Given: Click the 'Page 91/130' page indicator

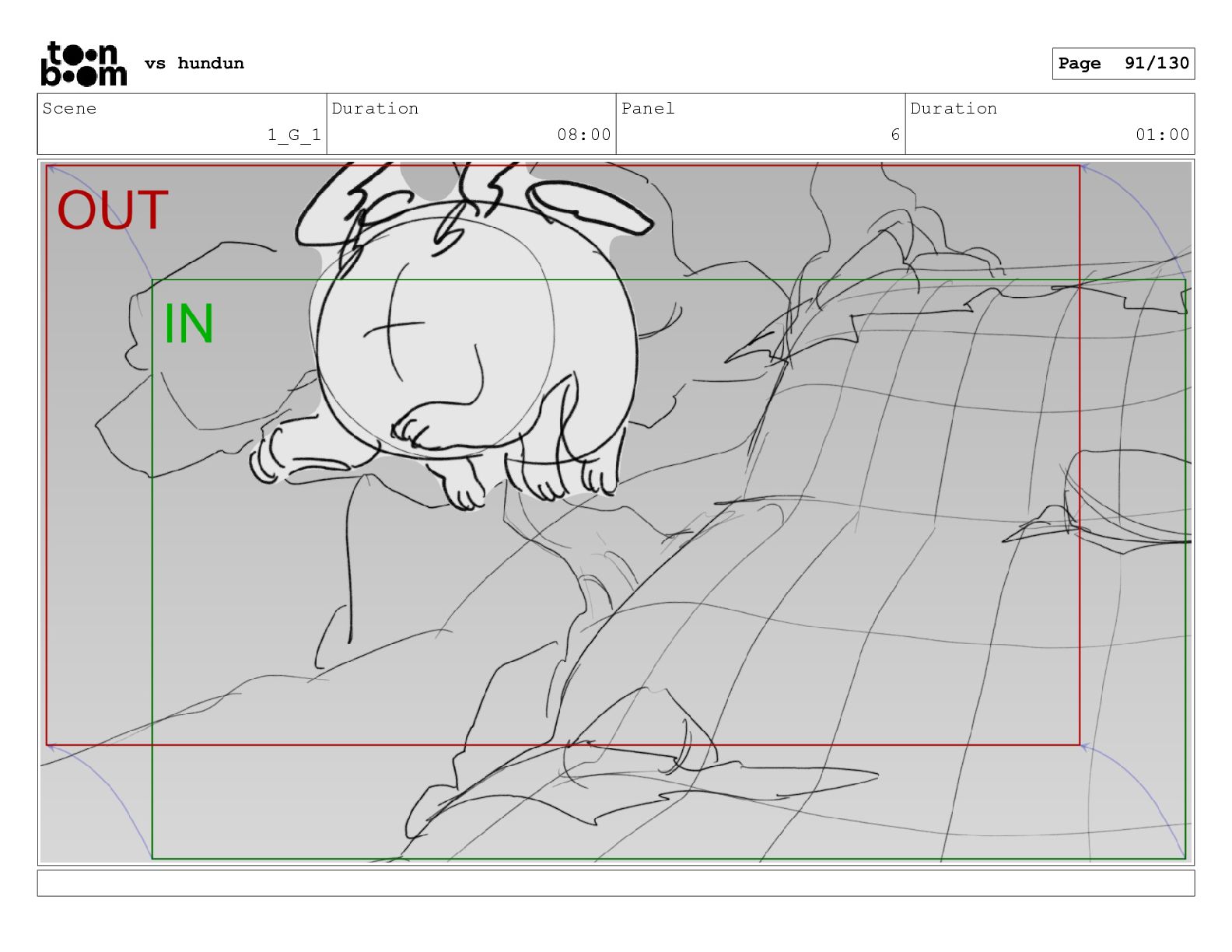Looking at the screenshot, I should point(1123,64).
